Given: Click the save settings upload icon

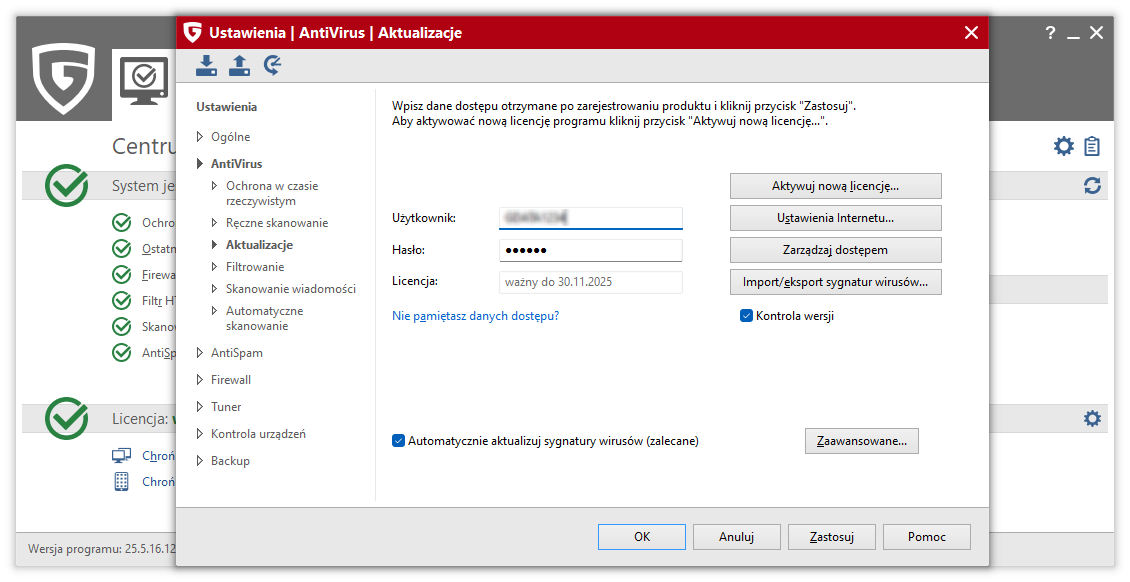Looking at the screenshot, I should 239,65.
